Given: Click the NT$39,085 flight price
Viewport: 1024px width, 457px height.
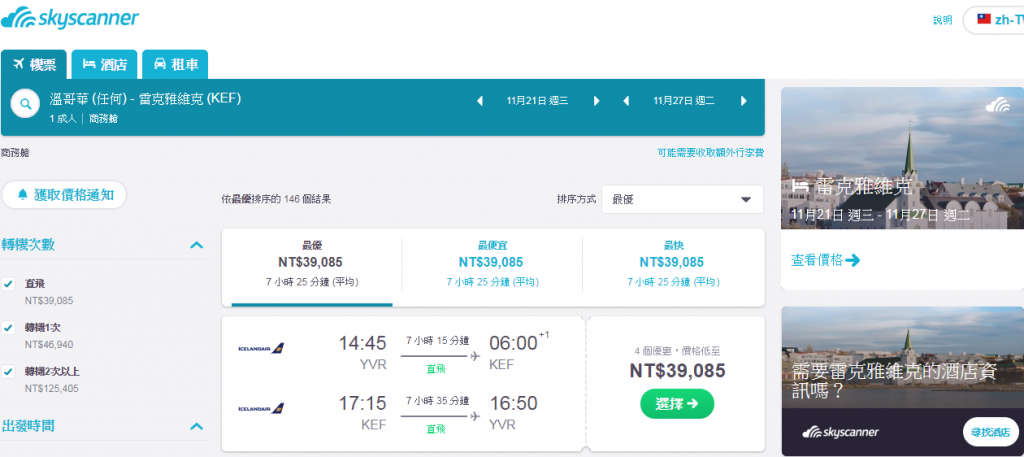Looking at the screenshot, I should [677, 371].
